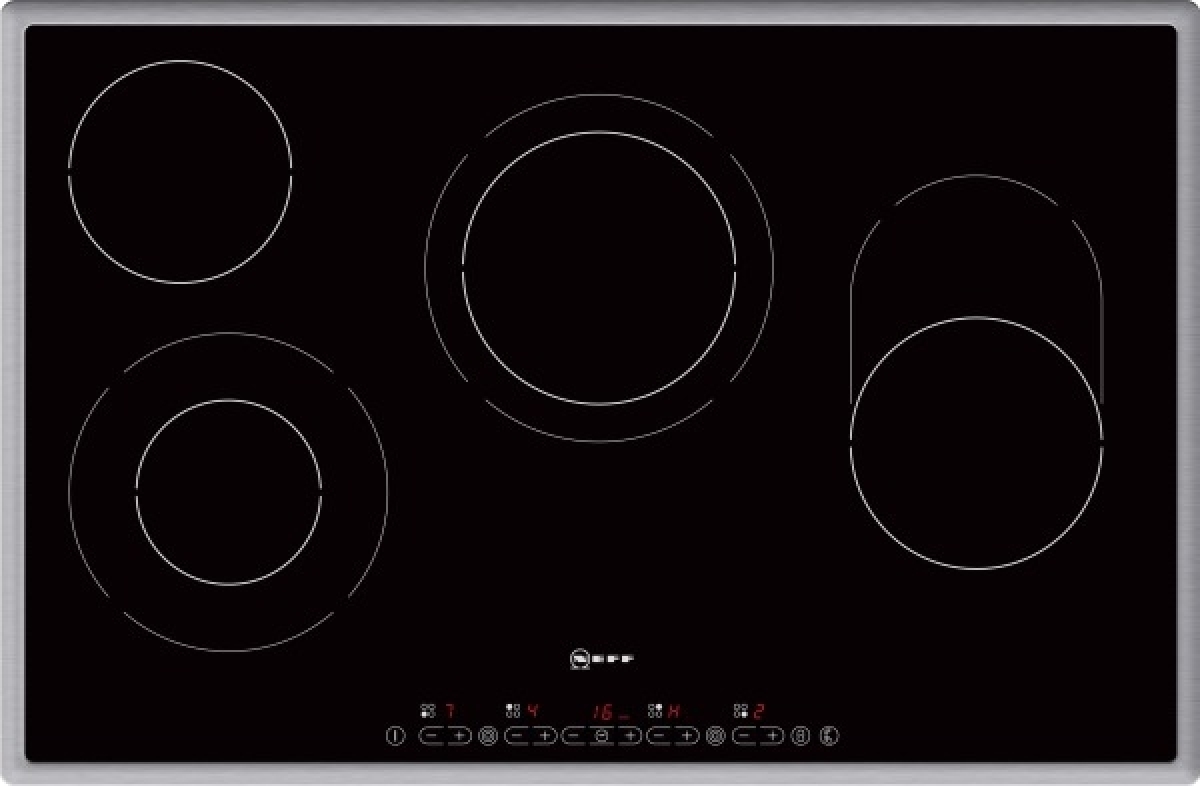The image size is (1200, 786).
Task: Increase heat with plus key below the H display
Action: pyautogui.click(x=687, y=736)
